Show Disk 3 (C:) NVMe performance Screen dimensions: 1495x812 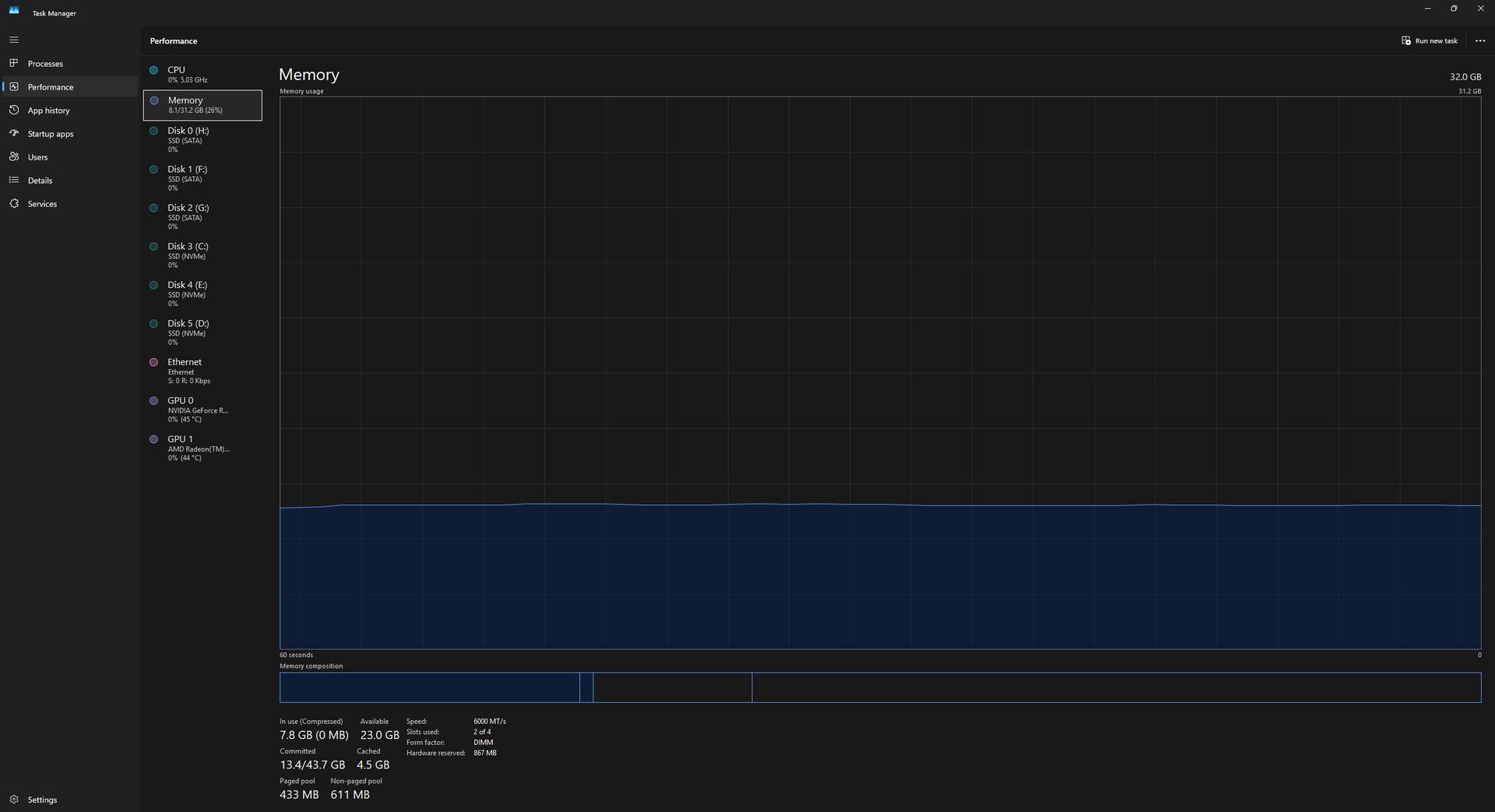coord(202,255)
